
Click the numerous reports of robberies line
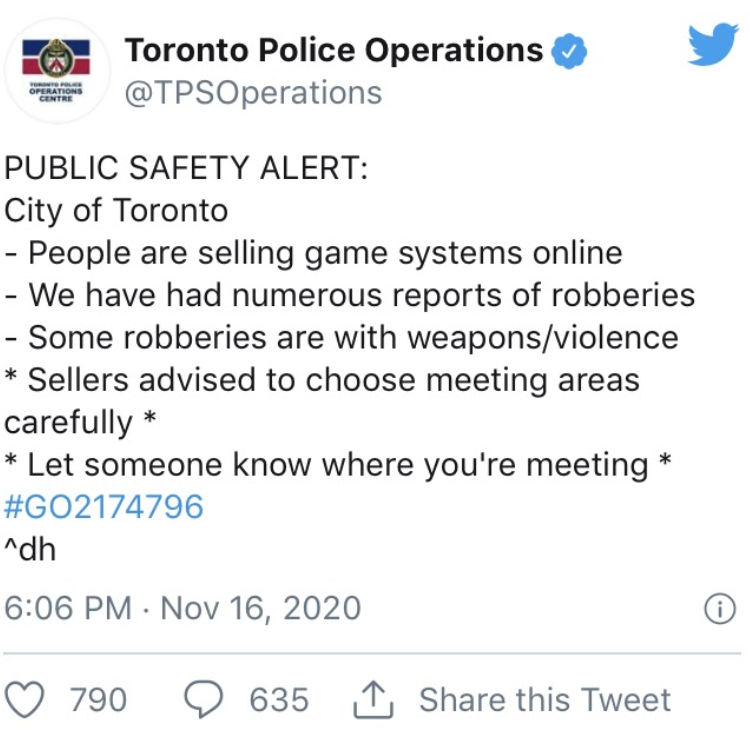point(350,295)
